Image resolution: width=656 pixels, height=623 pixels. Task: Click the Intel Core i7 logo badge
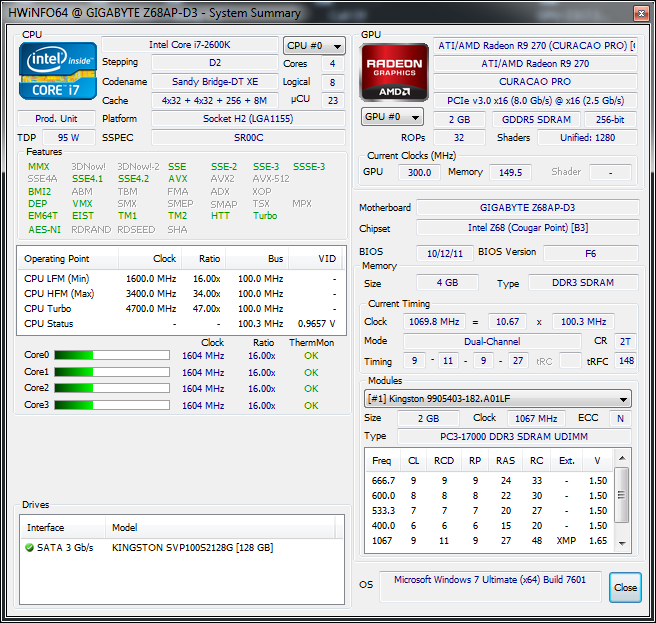[x=58, y=71]
